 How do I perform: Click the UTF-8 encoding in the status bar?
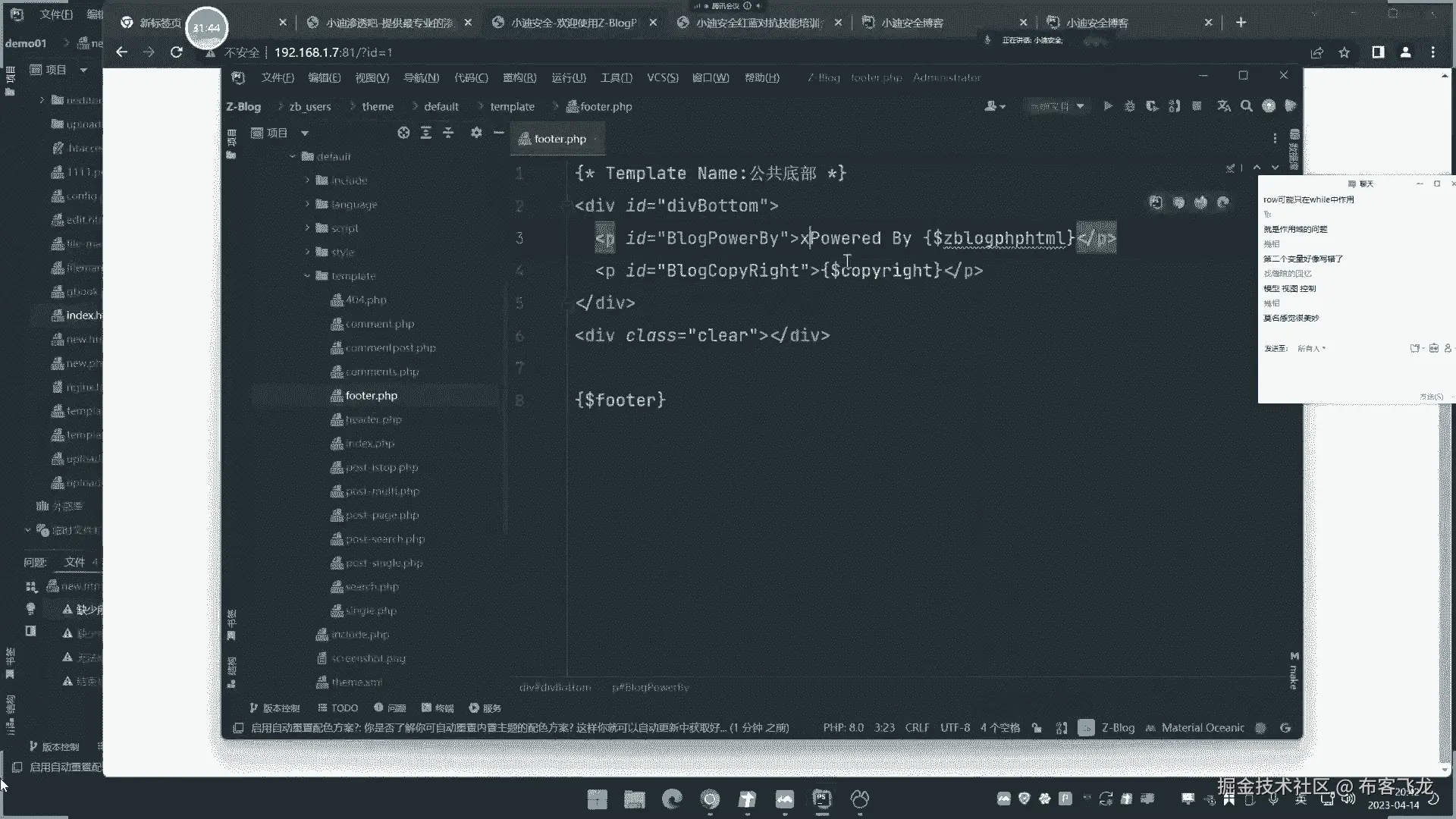pos(955,728)
